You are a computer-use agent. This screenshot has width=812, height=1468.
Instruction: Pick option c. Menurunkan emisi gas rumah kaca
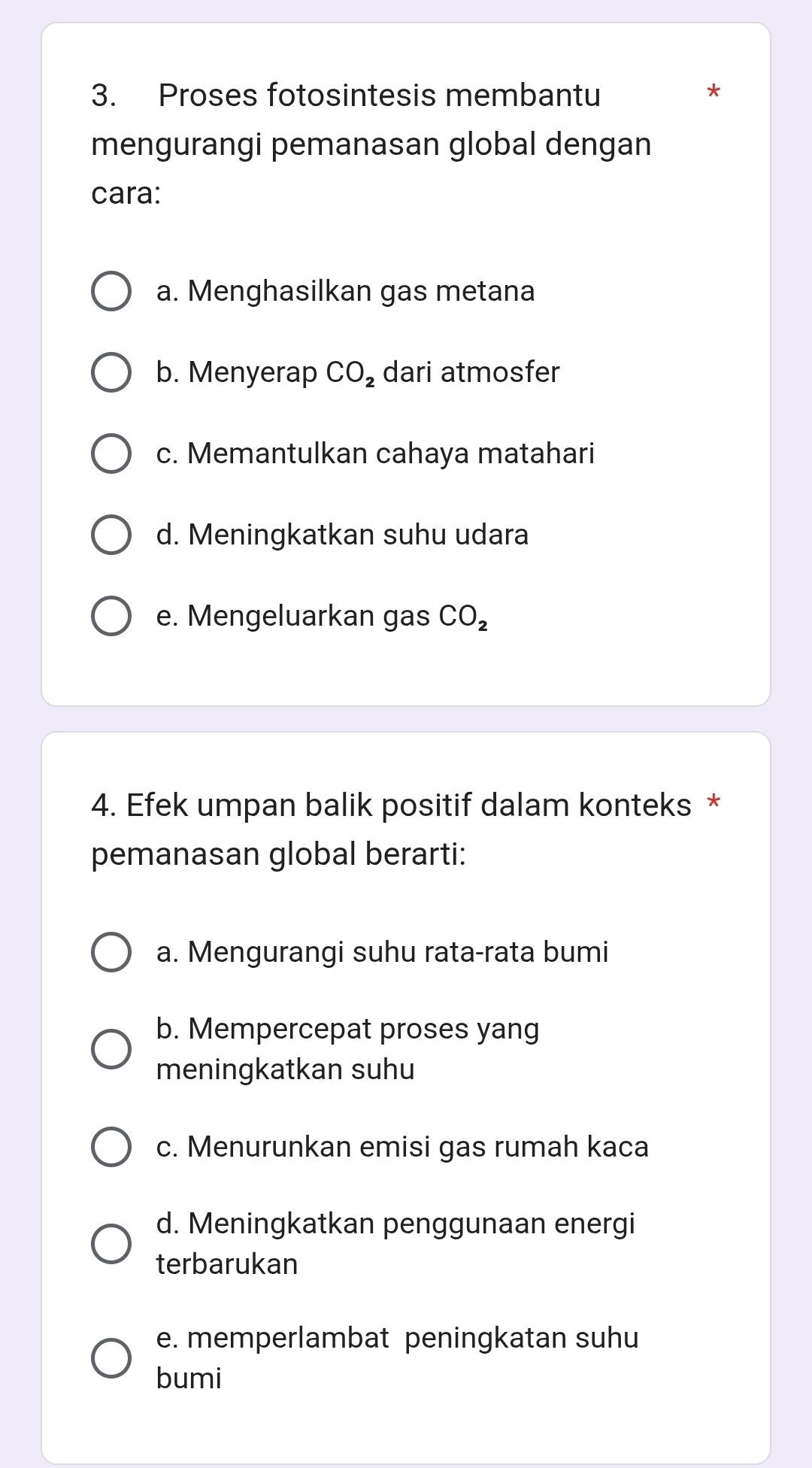(111, 1148)
